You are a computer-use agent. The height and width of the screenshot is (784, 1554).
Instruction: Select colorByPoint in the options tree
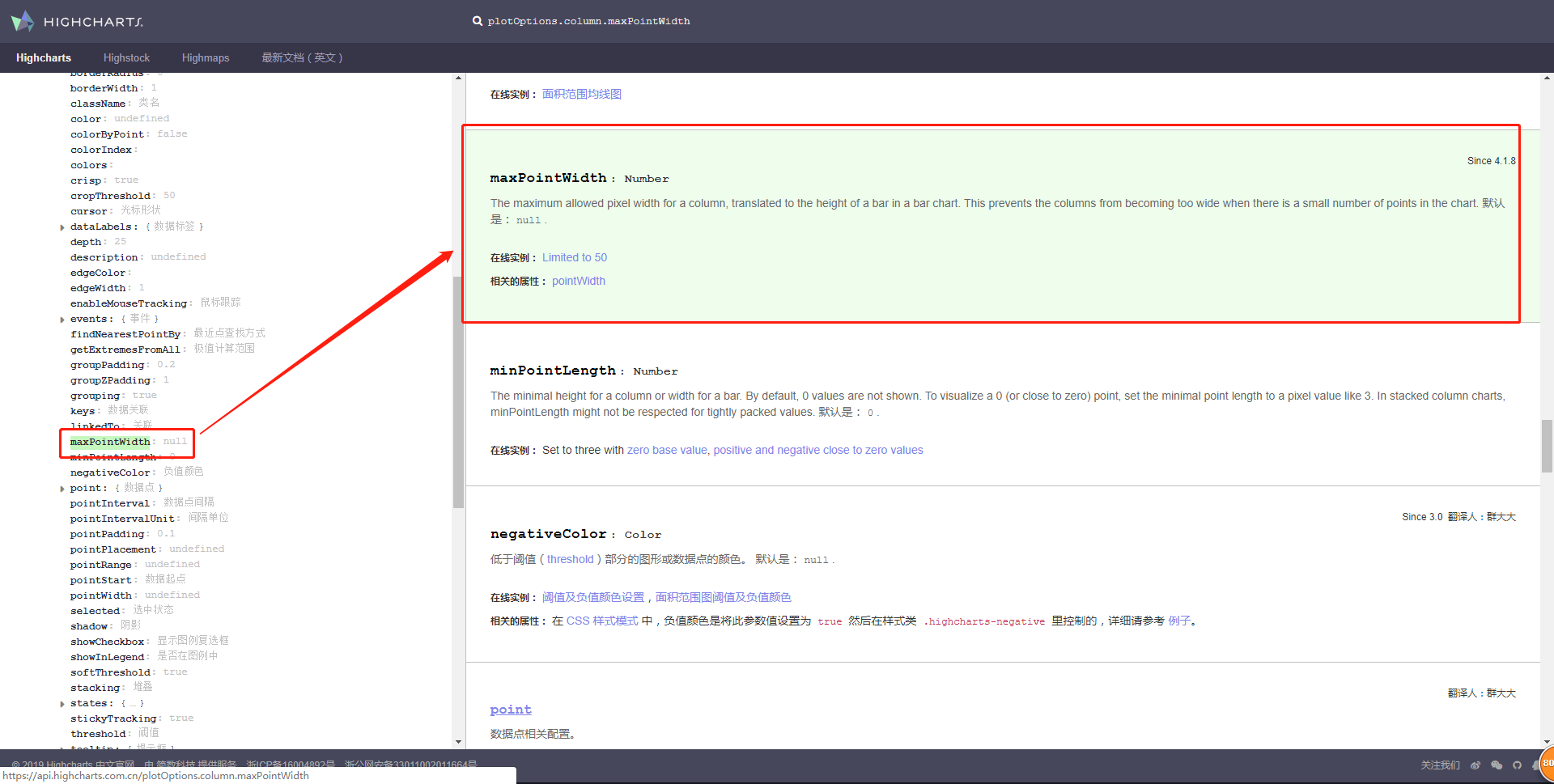coord(107,134)
